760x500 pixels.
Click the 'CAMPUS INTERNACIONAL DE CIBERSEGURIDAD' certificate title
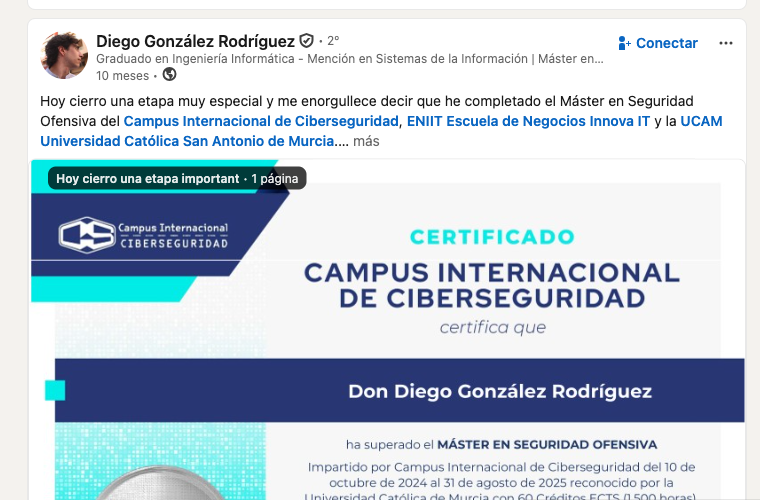pyautogui.click(x=492, y=285)
